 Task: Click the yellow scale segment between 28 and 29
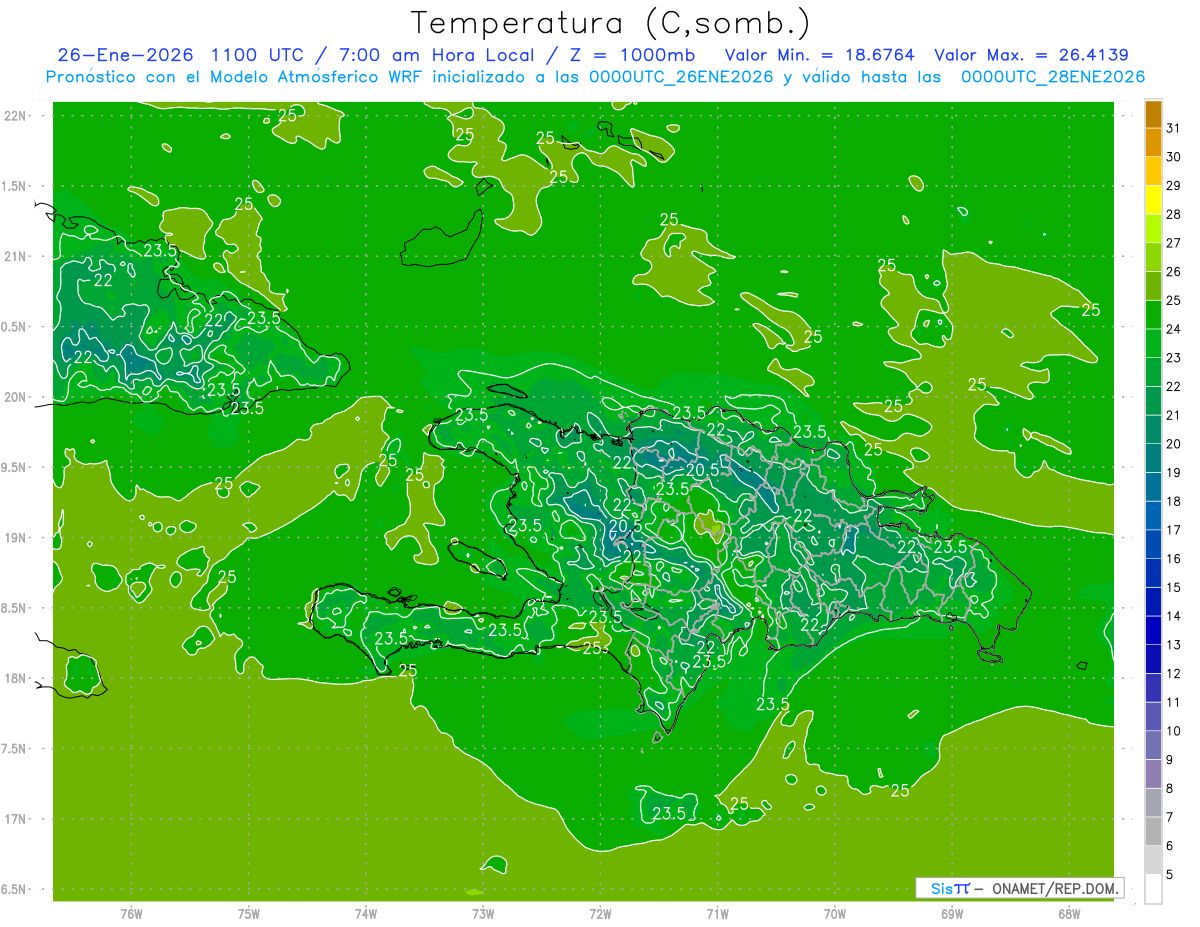coord(1153,200)
